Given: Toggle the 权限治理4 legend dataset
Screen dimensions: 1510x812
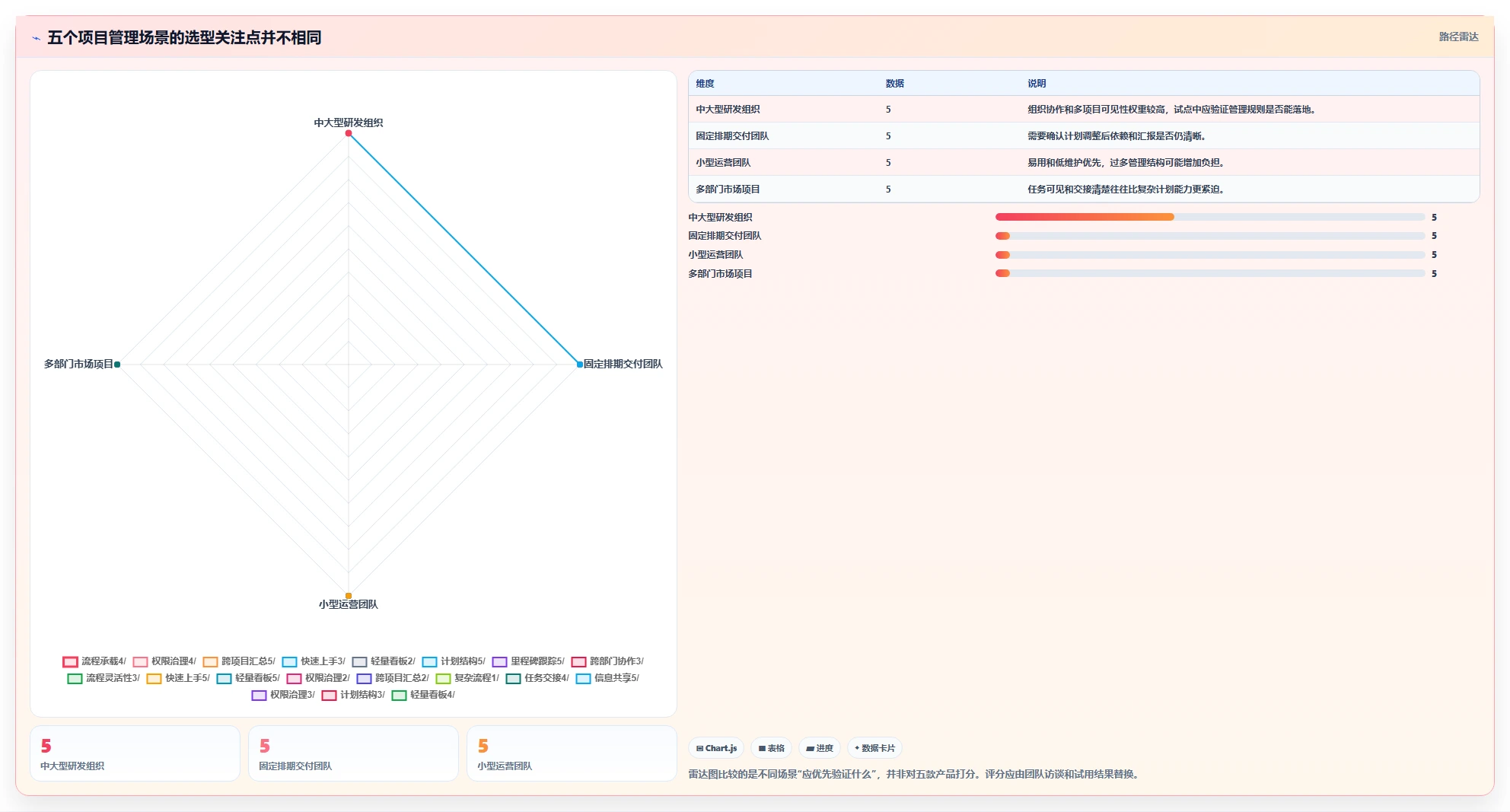Looking at the screenshot, I should pyautogui.click(x=164, y=661).
